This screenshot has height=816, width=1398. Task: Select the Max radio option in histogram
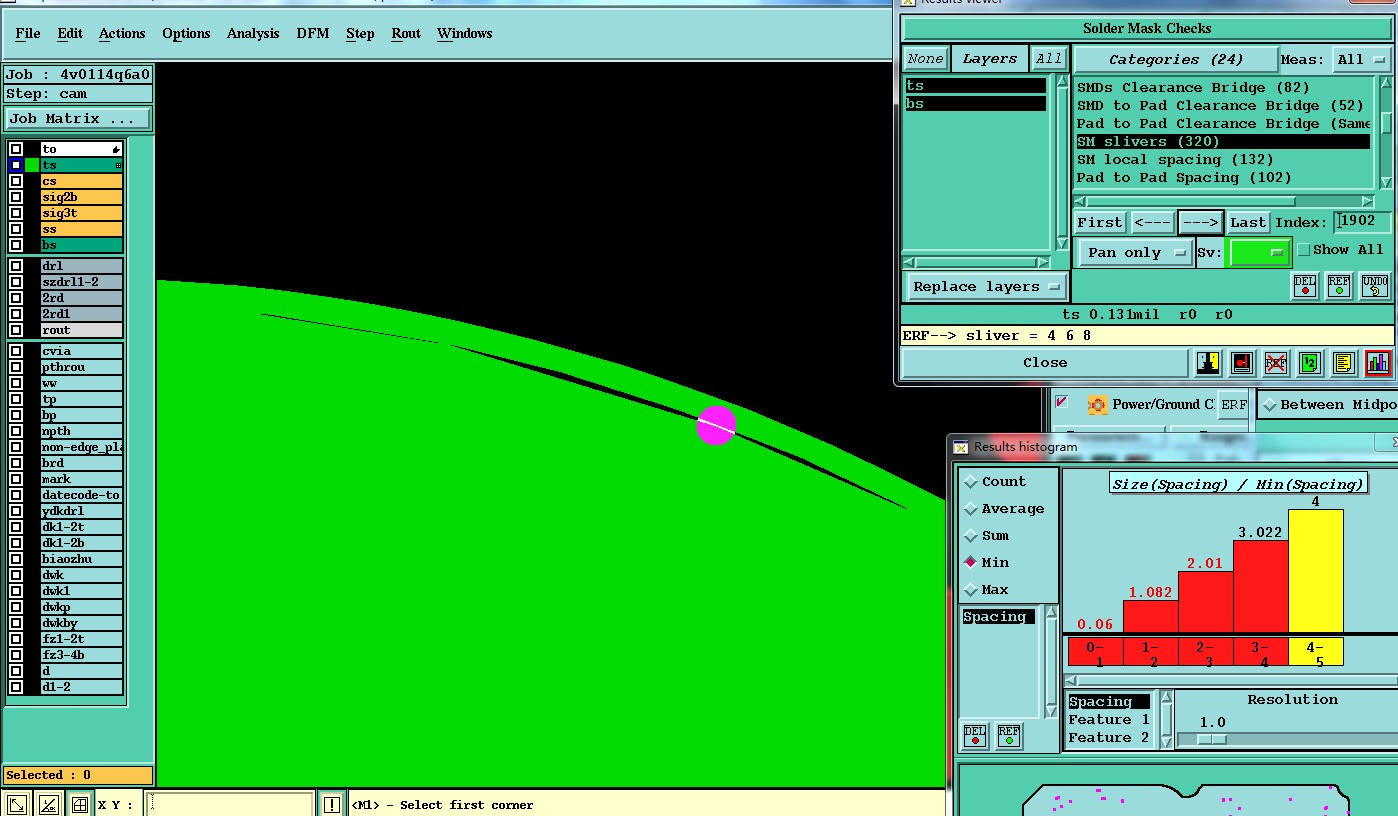(x=970, y=590)
